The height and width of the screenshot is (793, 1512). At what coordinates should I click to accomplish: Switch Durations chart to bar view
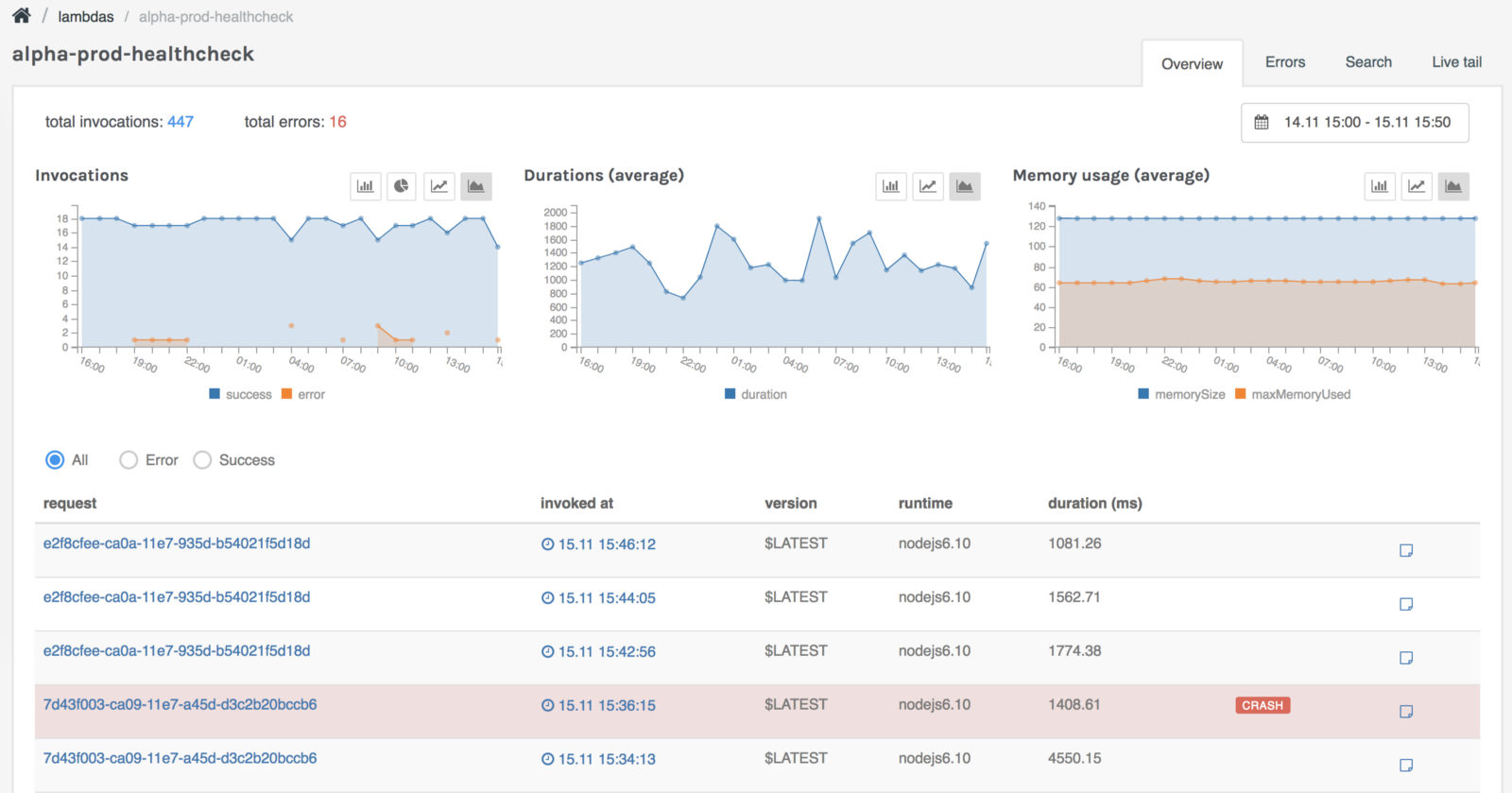click(891, 186)
